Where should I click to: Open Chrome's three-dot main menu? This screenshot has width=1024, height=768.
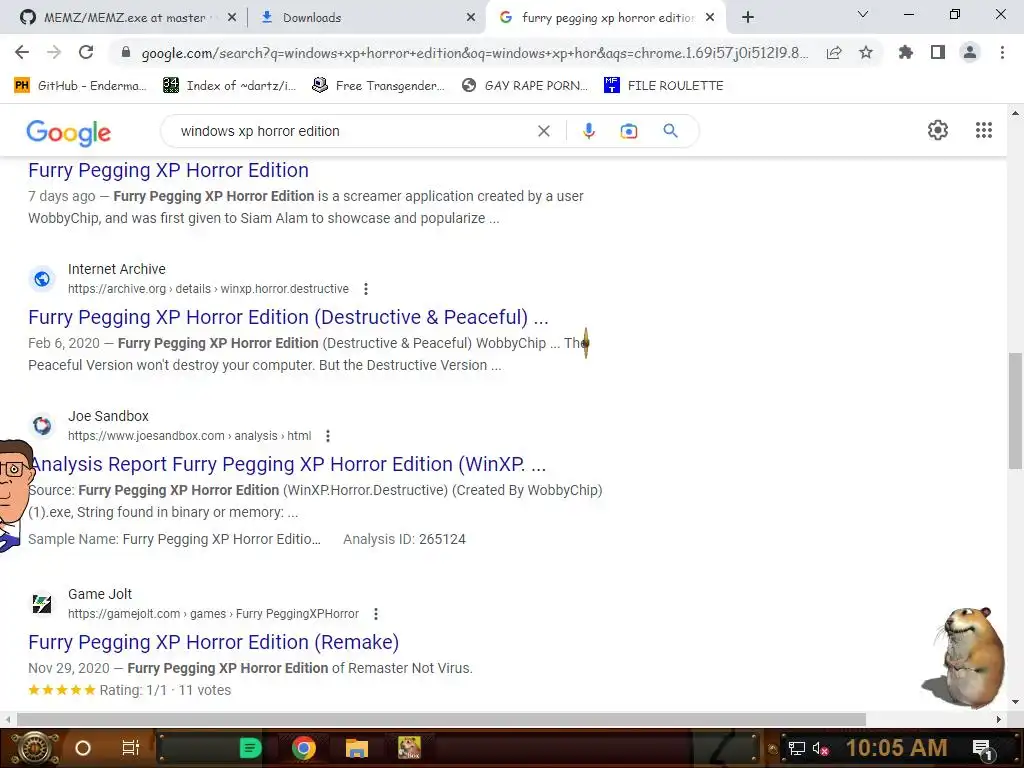(1002, 52)
